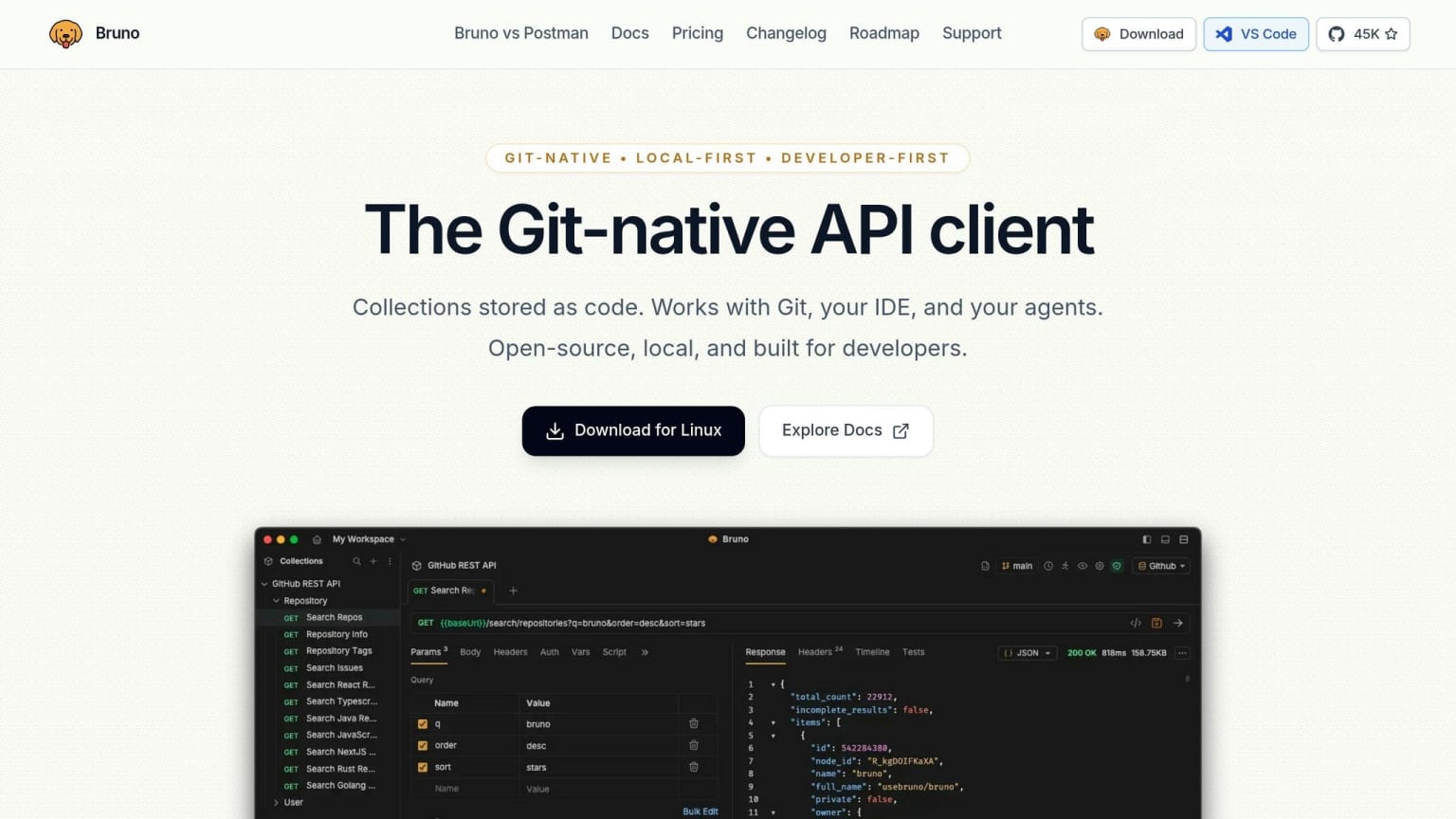The height and width of the screenshot is (819, 1456).
Task: Open the My Workspace dropdown
Action: point(369,539)
